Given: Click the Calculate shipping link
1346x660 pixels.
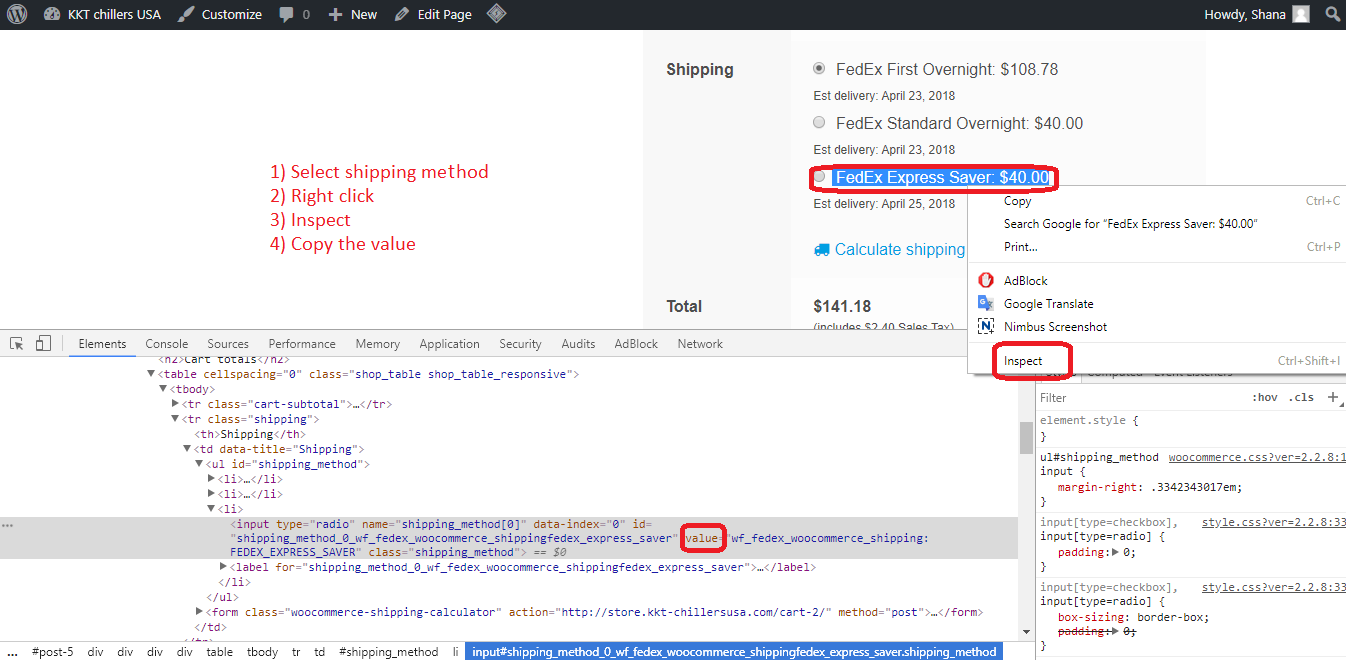Looking at the screenshot, I should point(900,249).
